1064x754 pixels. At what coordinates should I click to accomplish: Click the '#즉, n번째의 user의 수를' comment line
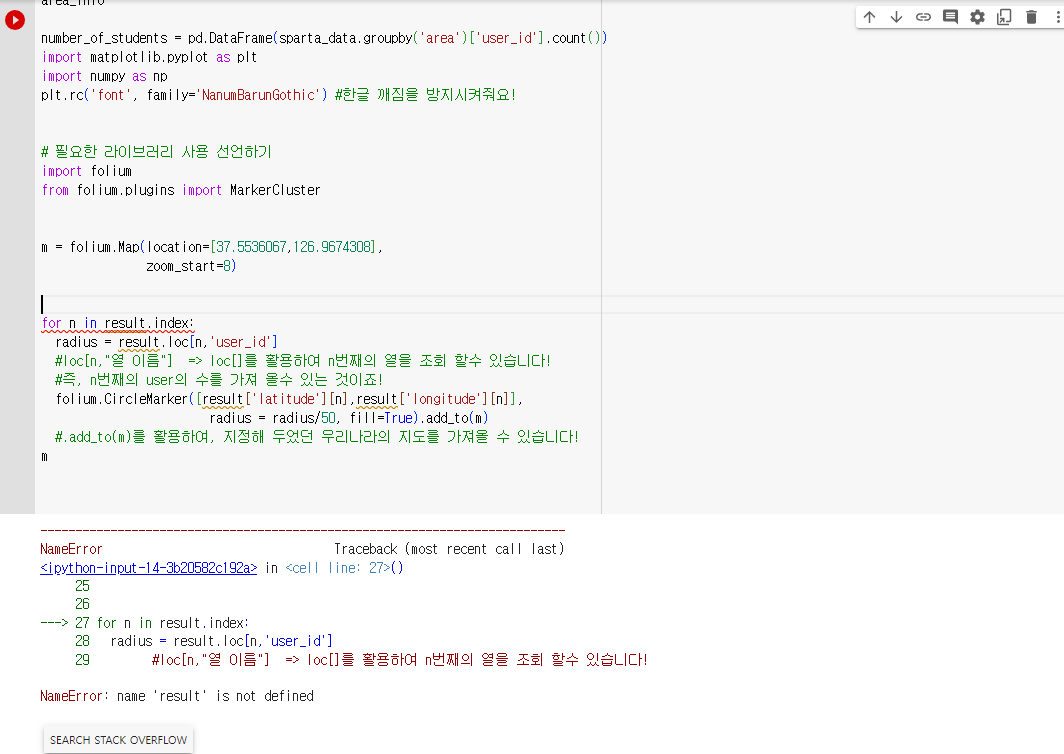pyautogui.click(x=219, y=380)
